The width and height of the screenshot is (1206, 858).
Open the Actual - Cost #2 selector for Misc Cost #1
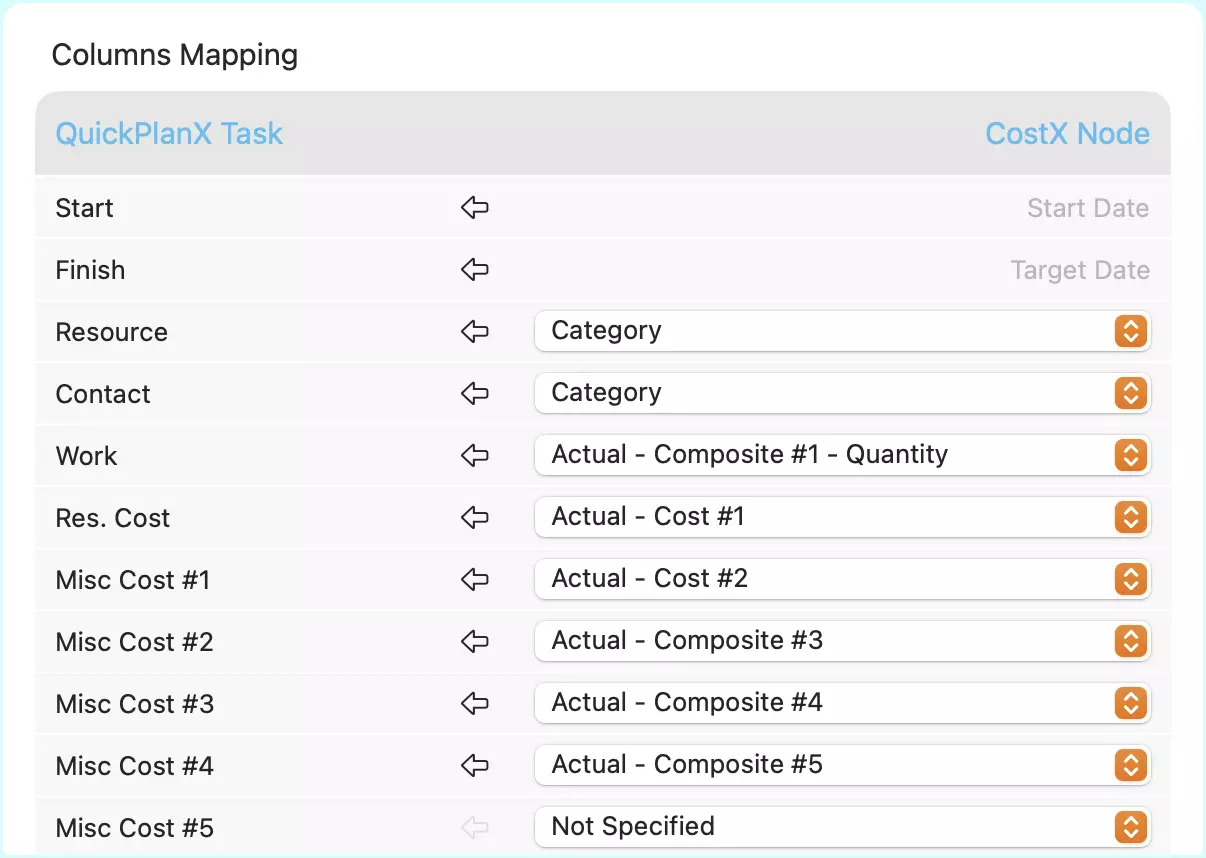843,580
